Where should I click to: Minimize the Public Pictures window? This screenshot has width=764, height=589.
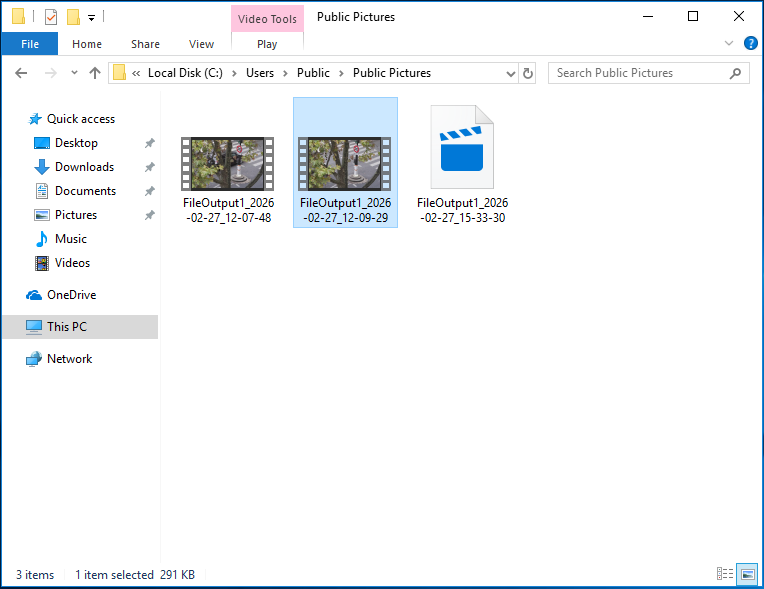coord(648,16)
